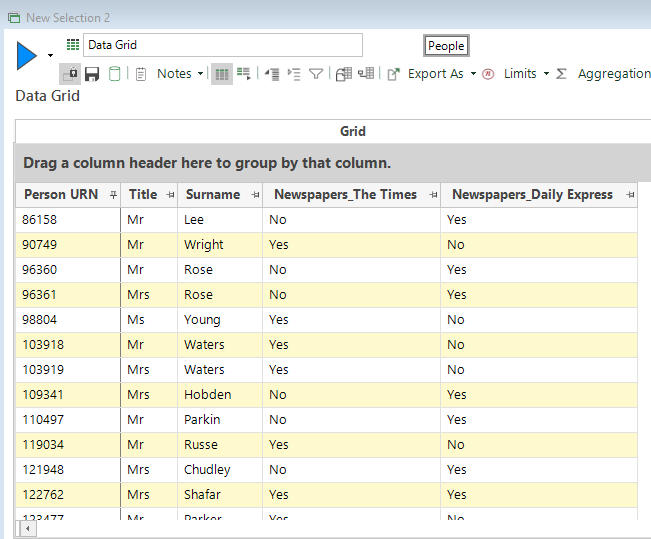Viewport: 651px width, 539px height.
Task: Click the Grid band header
Action: tap(352, 131)
